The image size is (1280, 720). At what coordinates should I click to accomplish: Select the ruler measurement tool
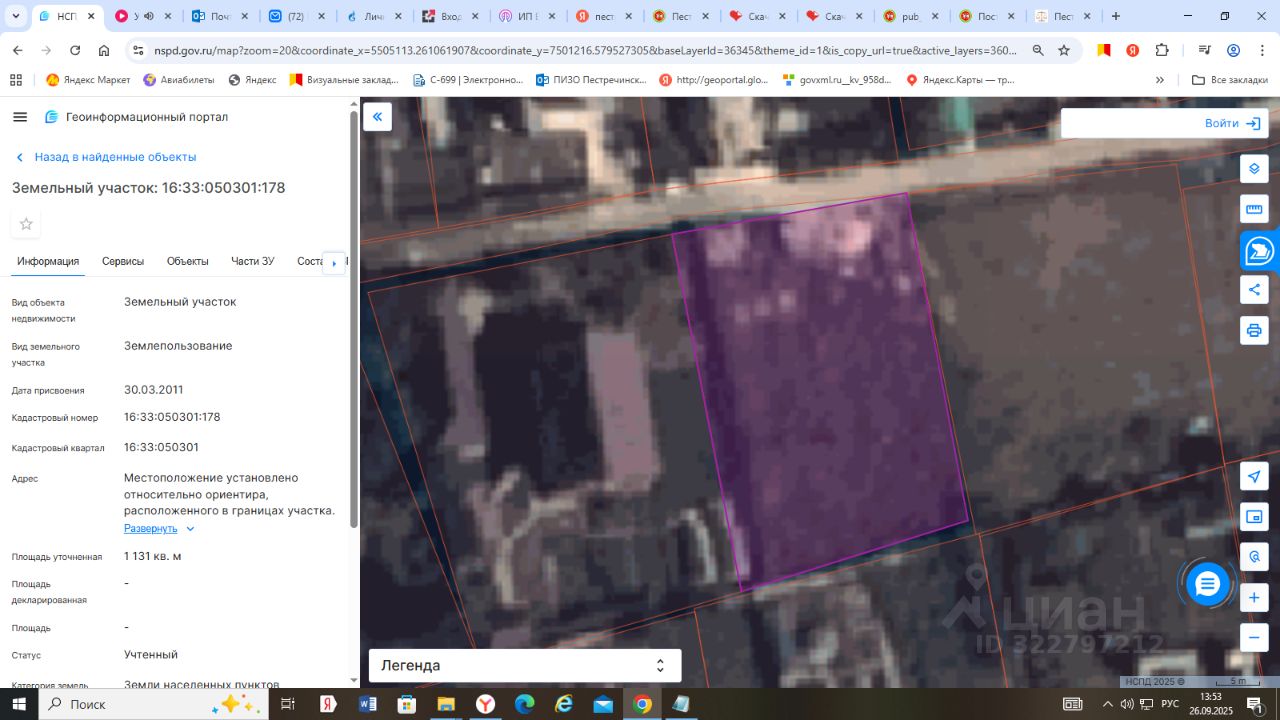[x=1254, y=209]
